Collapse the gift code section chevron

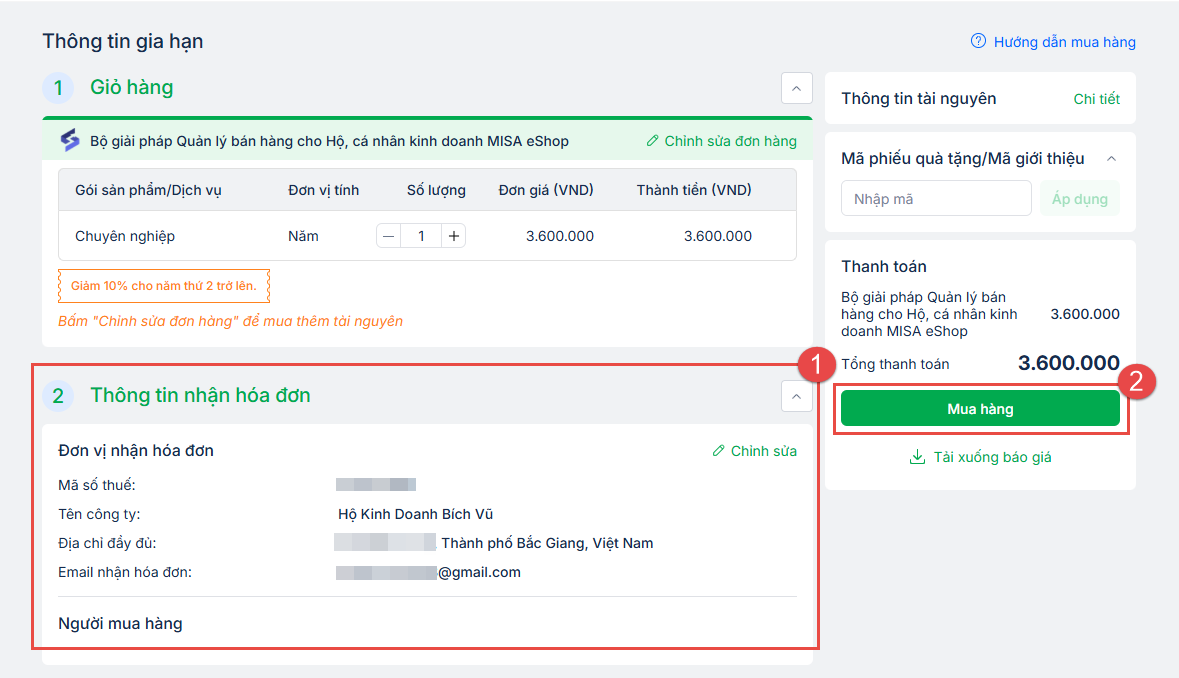point(1111,159)
